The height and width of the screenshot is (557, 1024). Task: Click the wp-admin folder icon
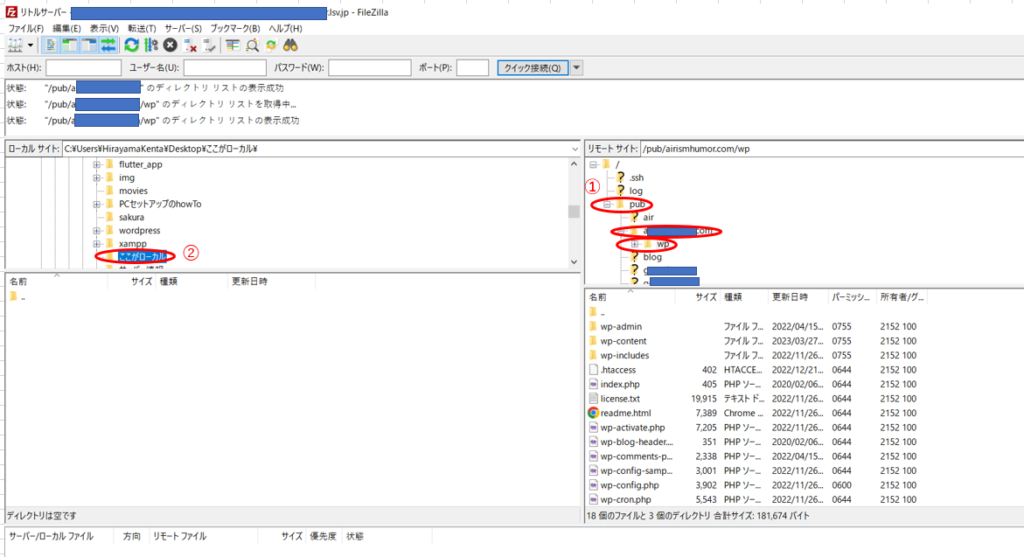tap(593, 326)
